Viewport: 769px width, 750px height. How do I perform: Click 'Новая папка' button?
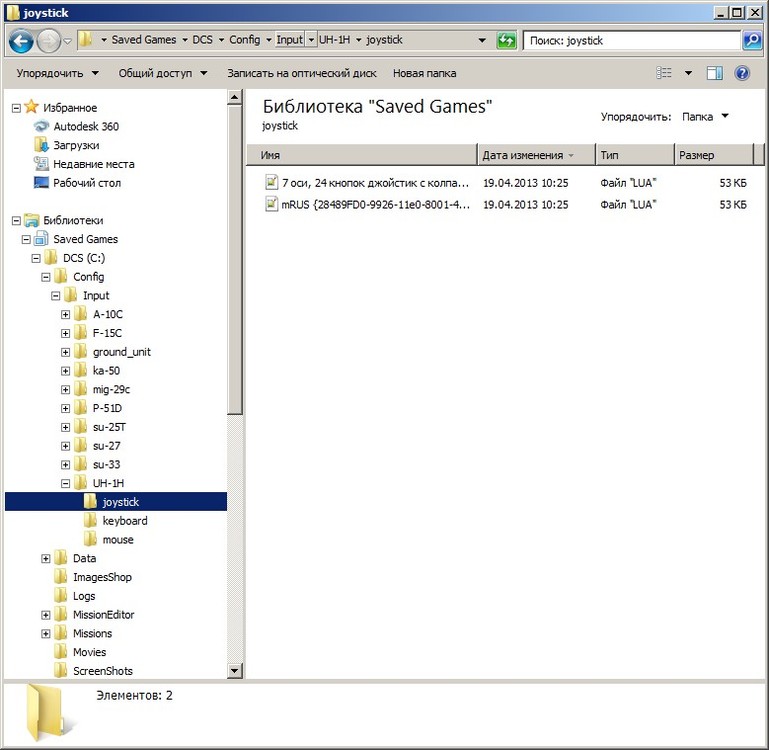click(x=425, y=73)
